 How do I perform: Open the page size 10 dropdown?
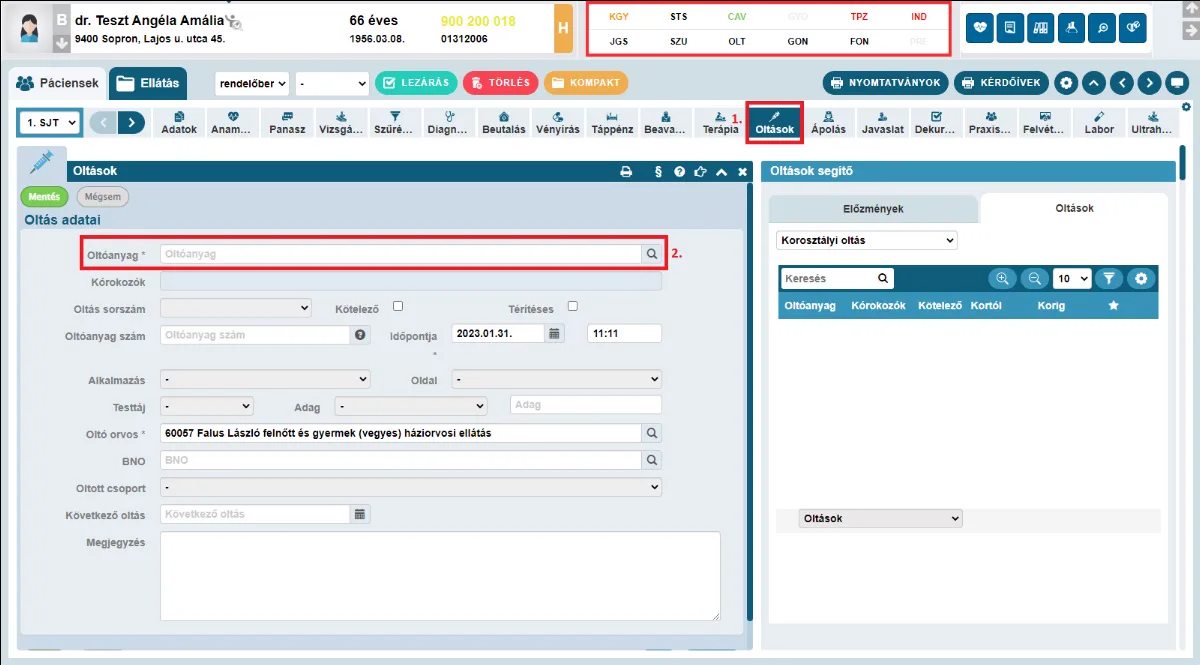point(1072,279)
